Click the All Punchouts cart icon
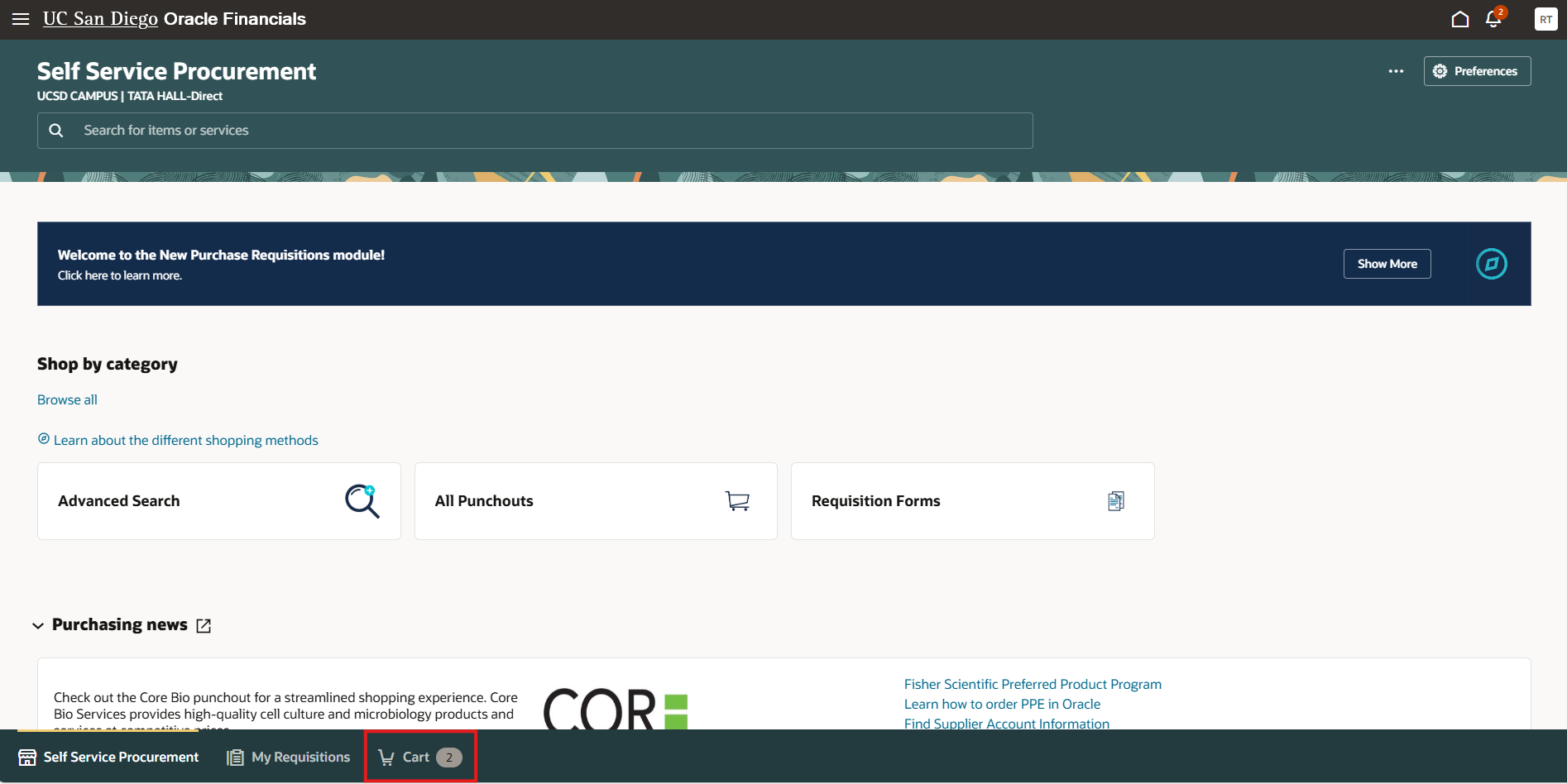Screen dimensions: 1567x784 click(737, 501)
